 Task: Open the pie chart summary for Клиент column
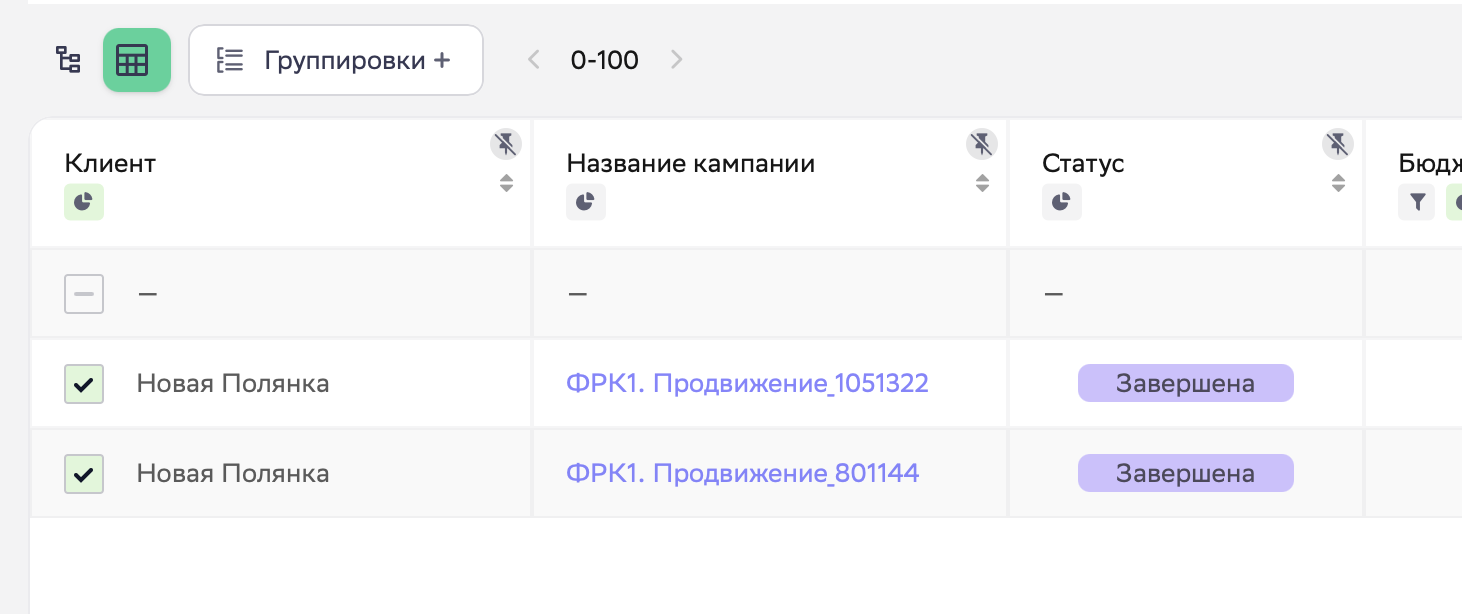83,201
